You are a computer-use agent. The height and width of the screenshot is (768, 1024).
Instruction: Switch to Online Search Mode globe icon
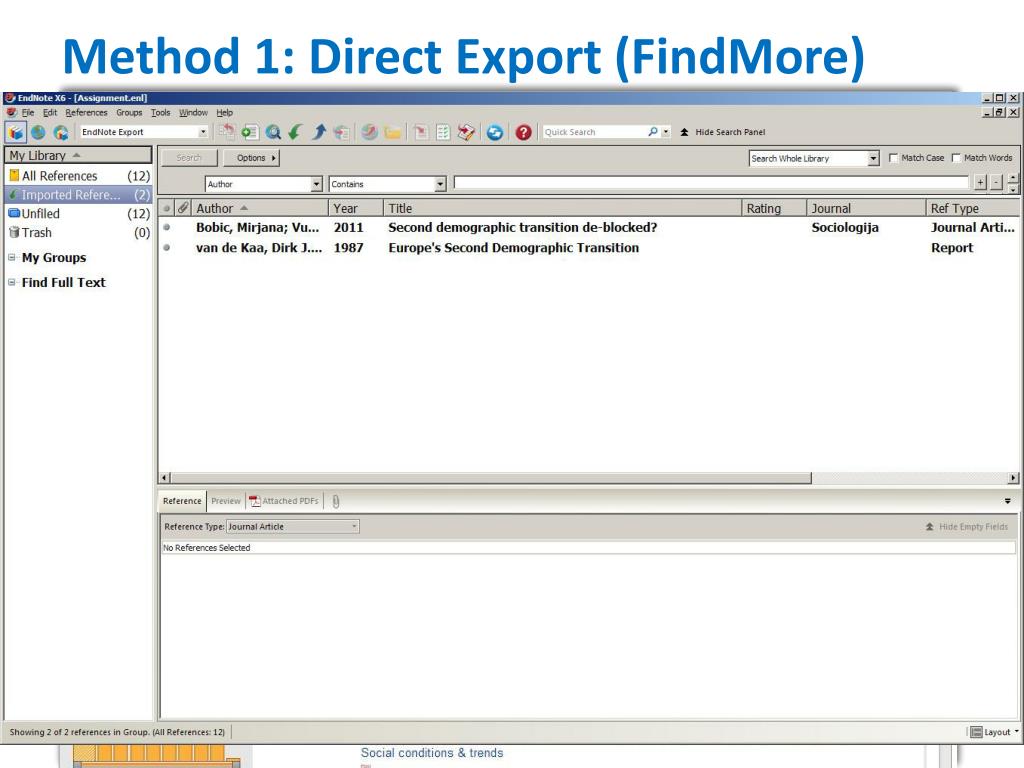(x=39, y=132)
